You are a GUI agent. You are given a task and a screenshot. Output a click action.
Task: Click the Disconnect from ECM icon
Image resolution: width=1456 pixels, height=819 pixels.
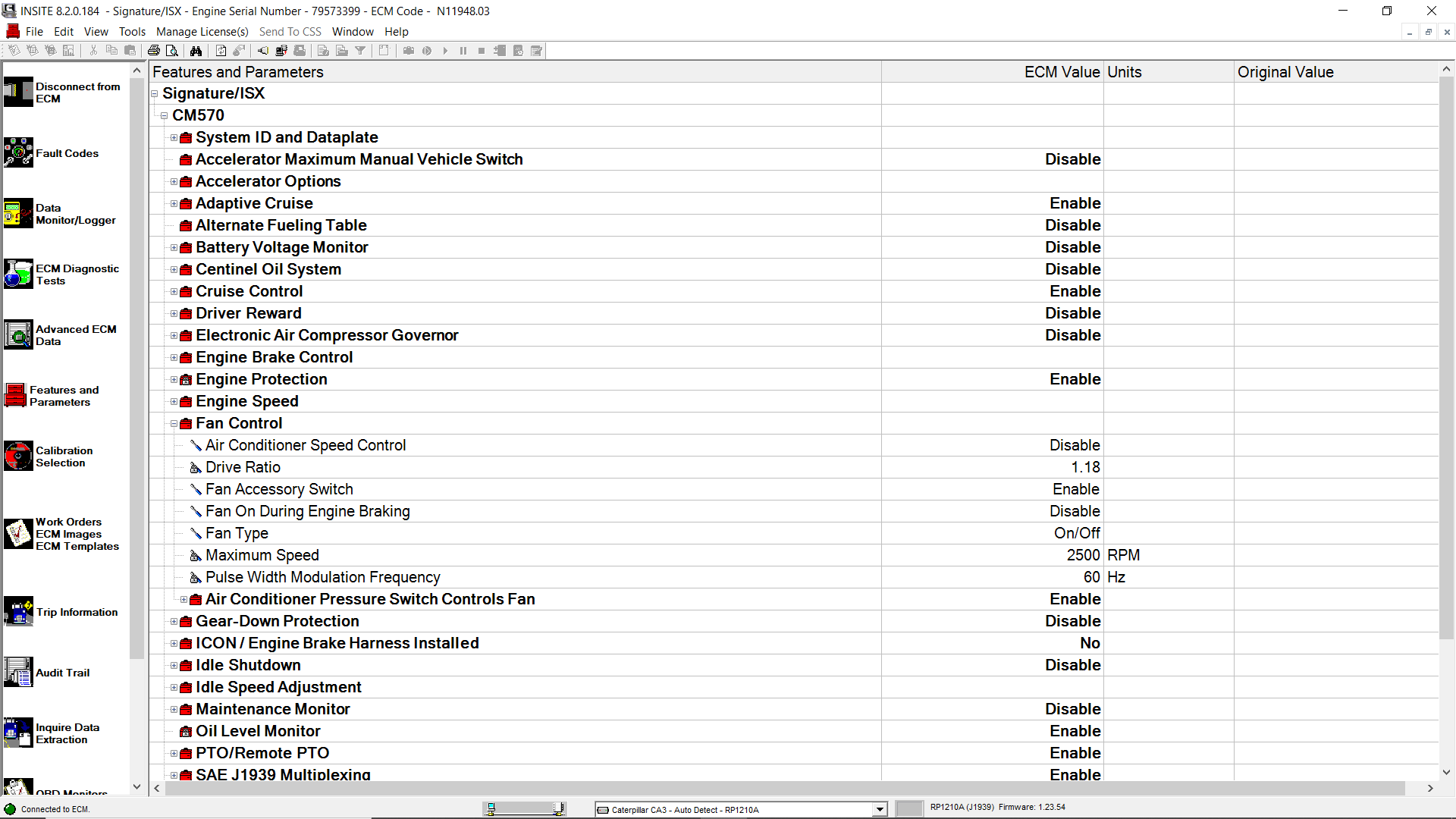pyautogui.click(x=18, y=92)
